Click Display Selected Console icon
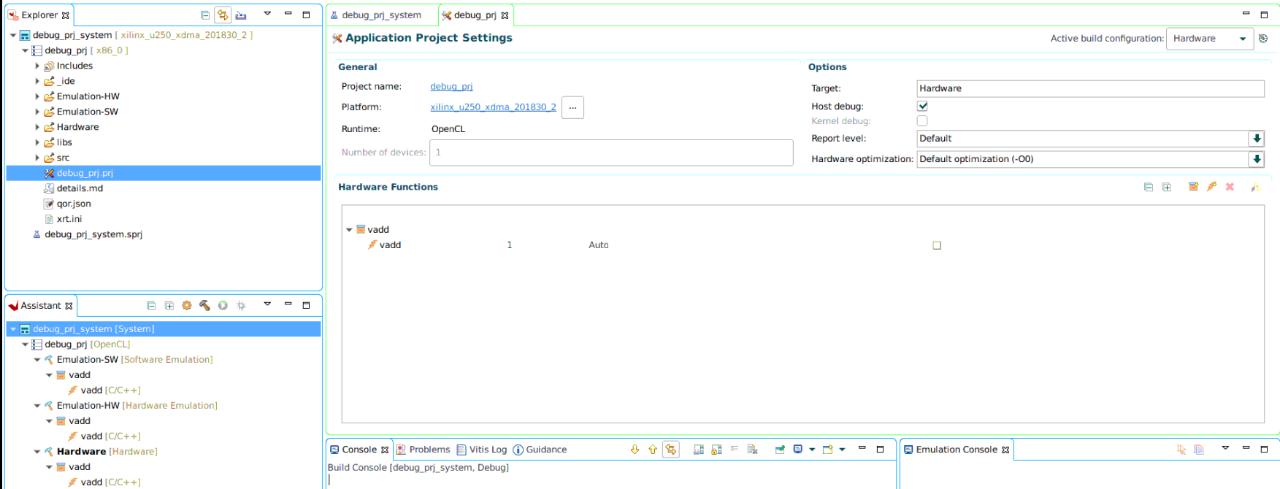 click(x=798, y=450)
